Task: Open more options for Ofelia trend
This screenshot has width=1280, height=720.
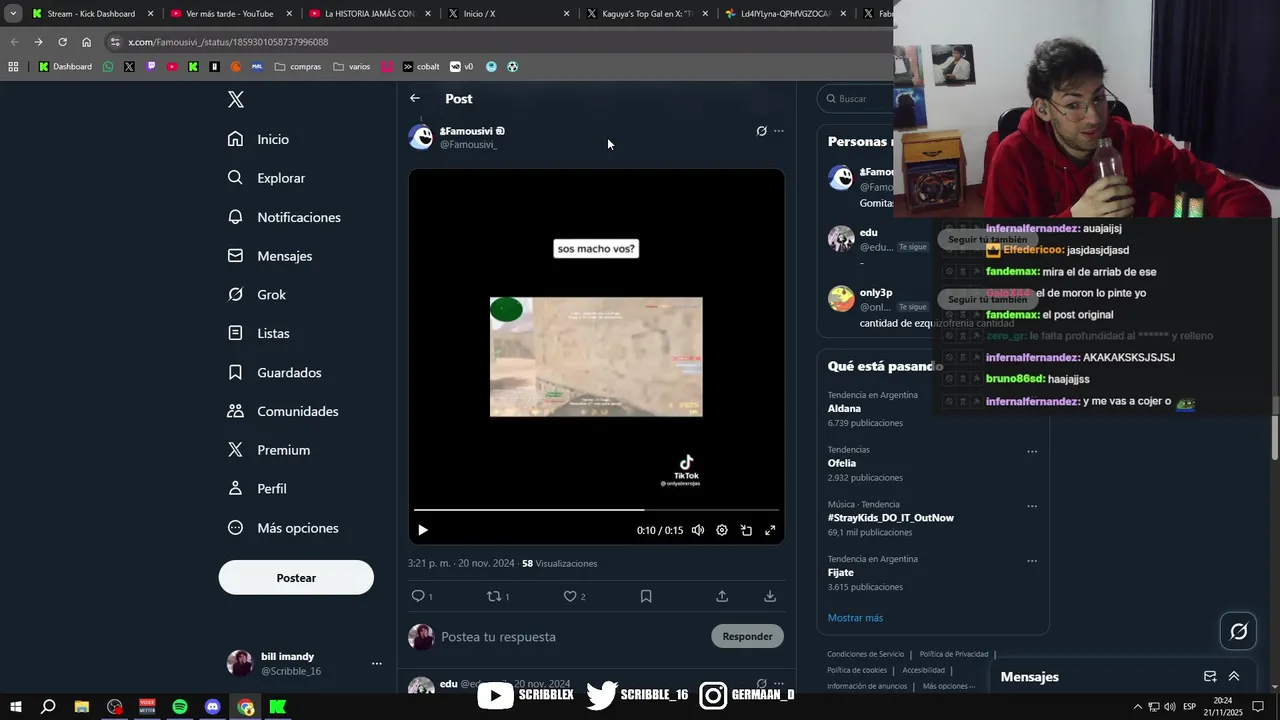Action: [1032, 451]
